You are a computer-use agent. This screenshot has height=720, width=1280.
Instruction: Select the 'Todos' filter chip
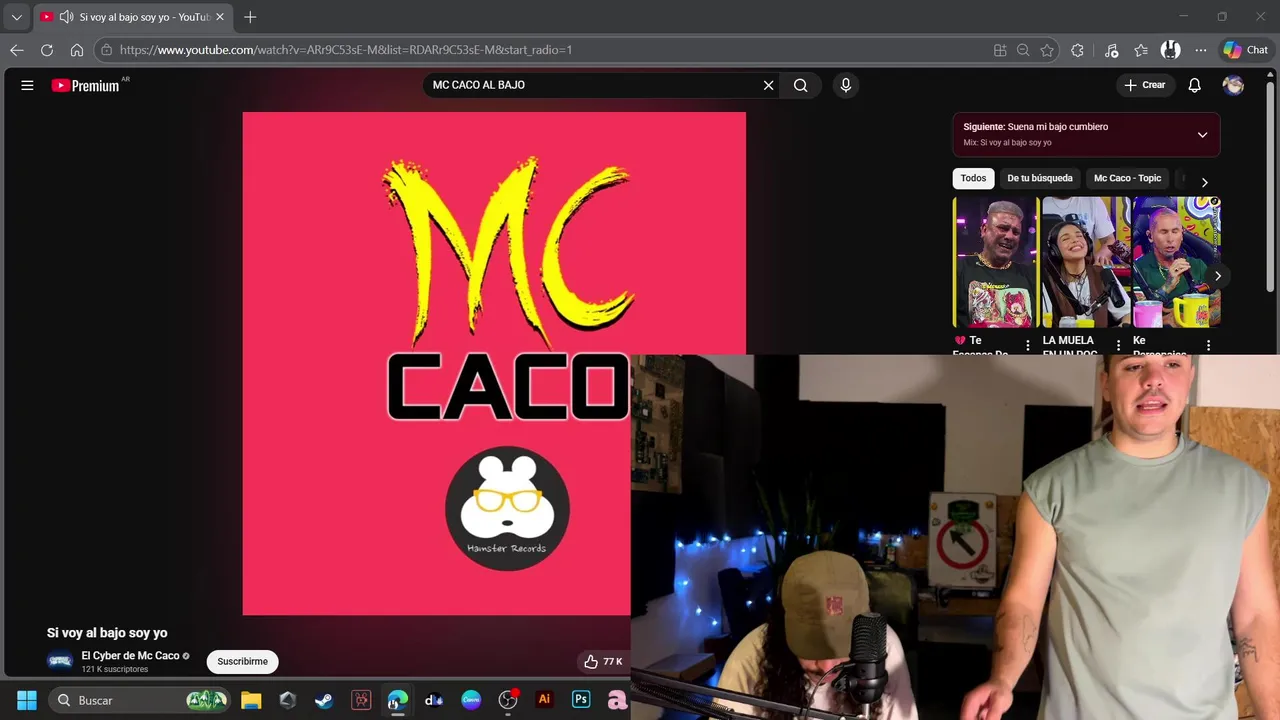click(x=973, y=178)
